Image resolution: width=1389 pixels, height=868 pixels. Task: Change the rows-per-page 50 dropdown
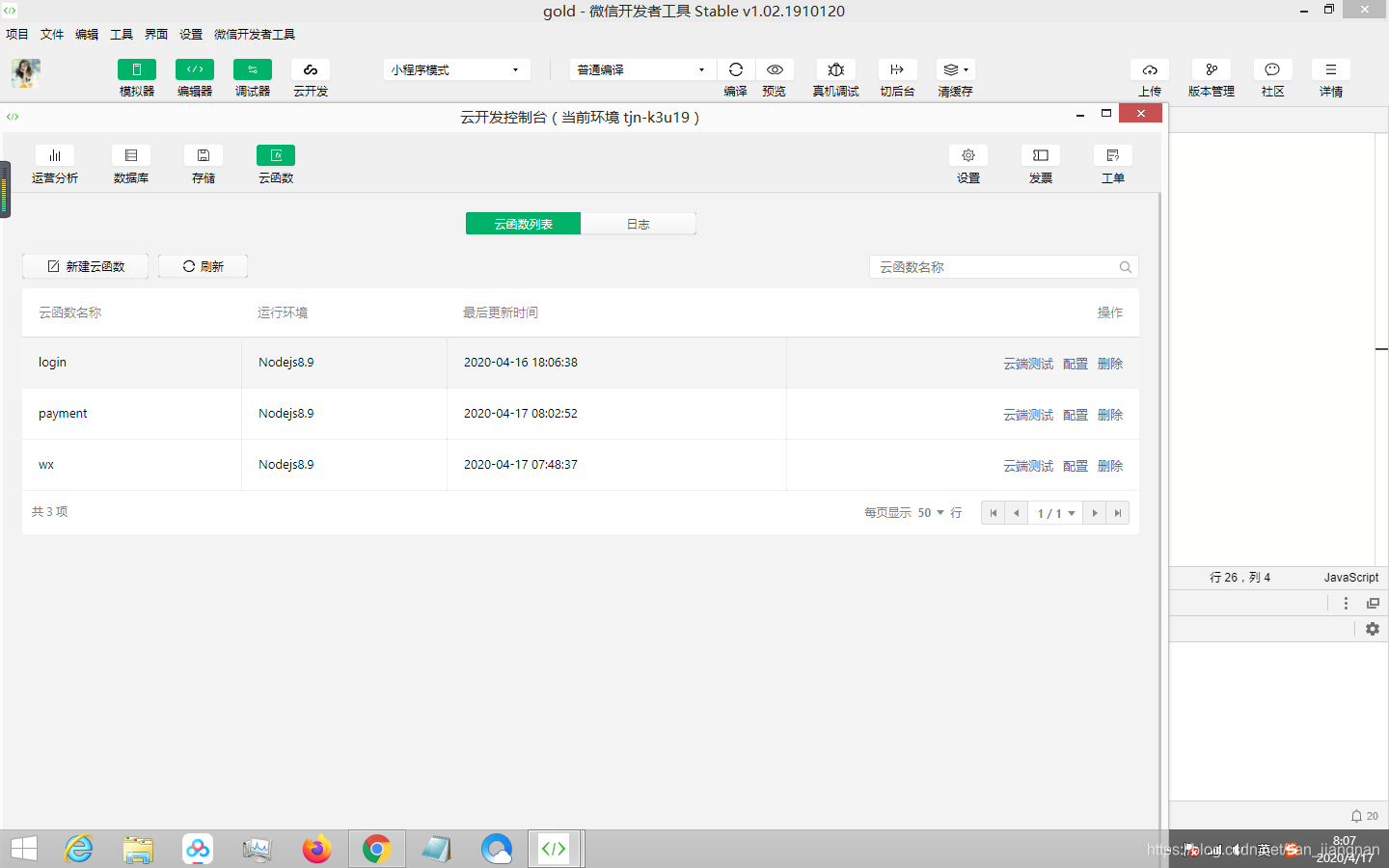[931, 513]
